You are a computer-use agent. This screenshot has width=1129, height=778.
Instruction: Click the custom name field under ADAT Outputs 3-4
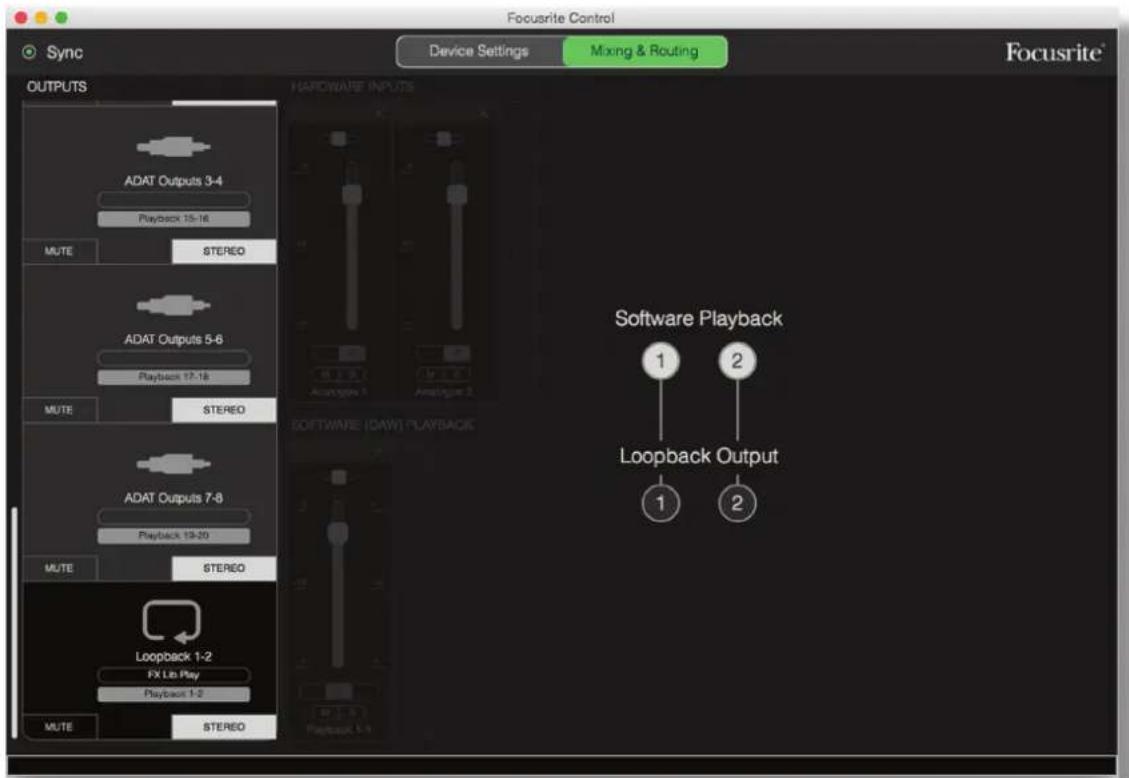point(174,199)
